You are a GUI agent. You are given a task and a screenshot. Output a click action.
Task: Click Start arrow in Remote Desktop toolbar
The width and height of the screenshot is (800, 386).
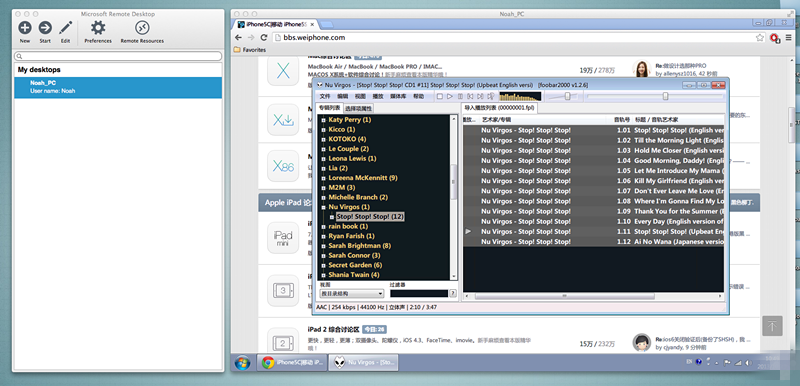click(x=45, y=32)
